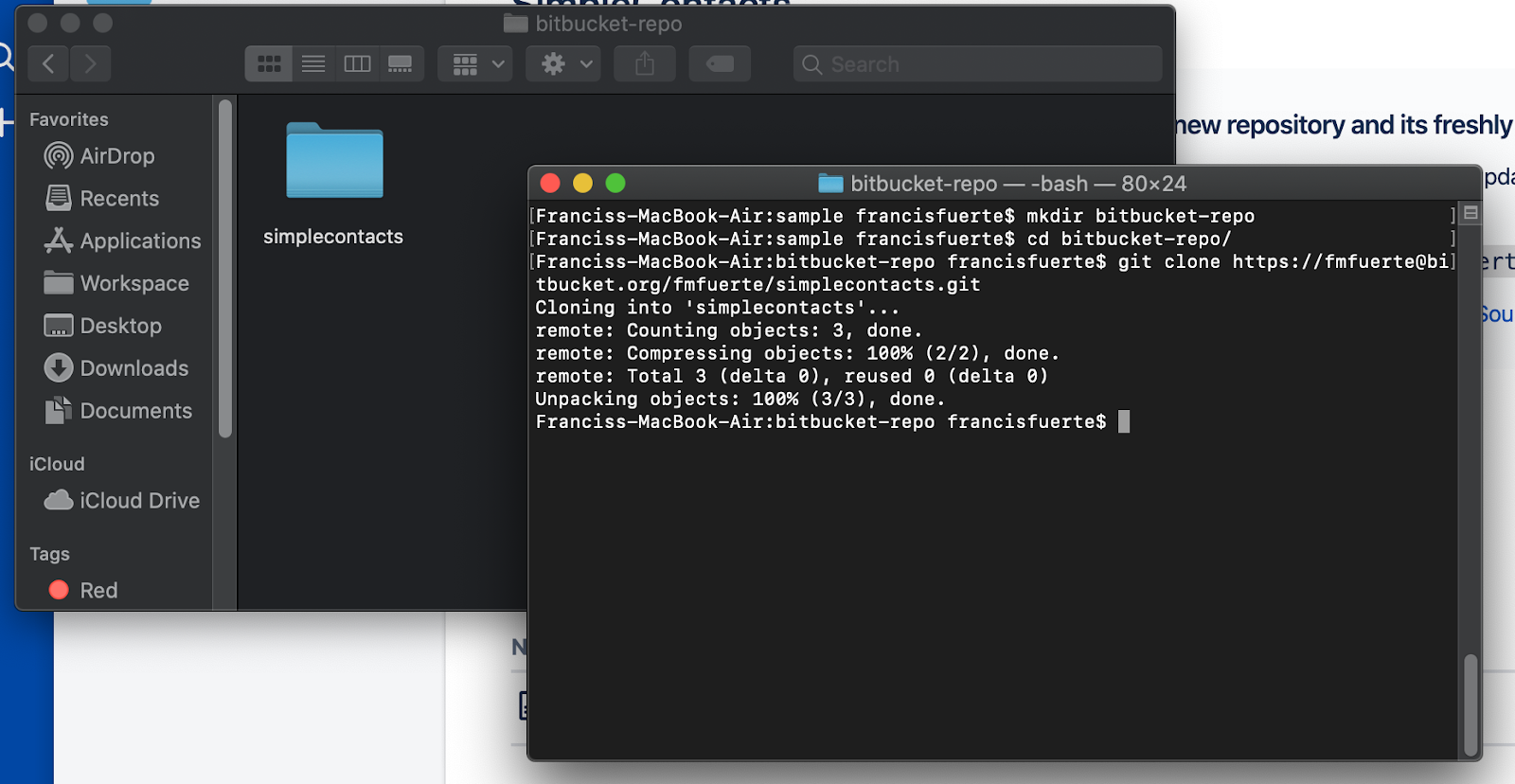Viewport: 1515px width, 784px height.
Task: Click the Terminal split pane icon
Action: click(1470, 213)
